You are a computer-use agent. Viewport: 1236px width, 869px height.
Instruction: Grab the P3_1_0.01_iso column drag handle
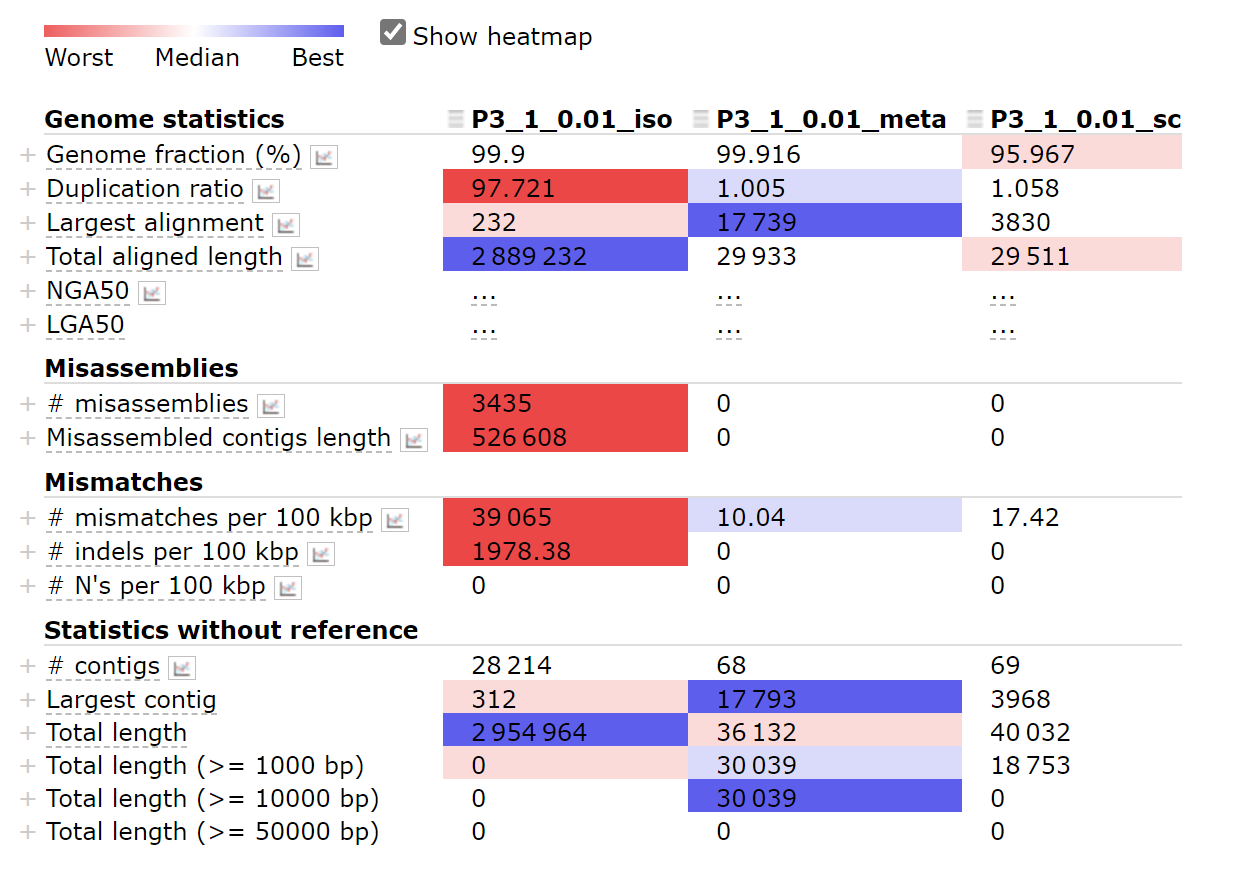tap(456, 120)
